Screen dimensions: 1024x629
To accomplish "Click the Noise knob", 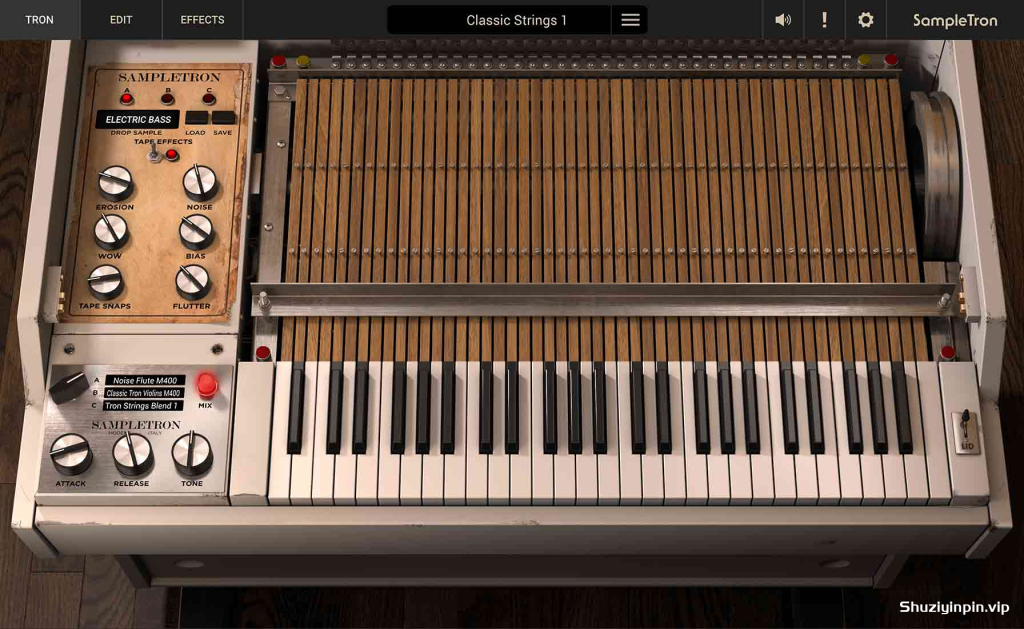I will [200, 182].
